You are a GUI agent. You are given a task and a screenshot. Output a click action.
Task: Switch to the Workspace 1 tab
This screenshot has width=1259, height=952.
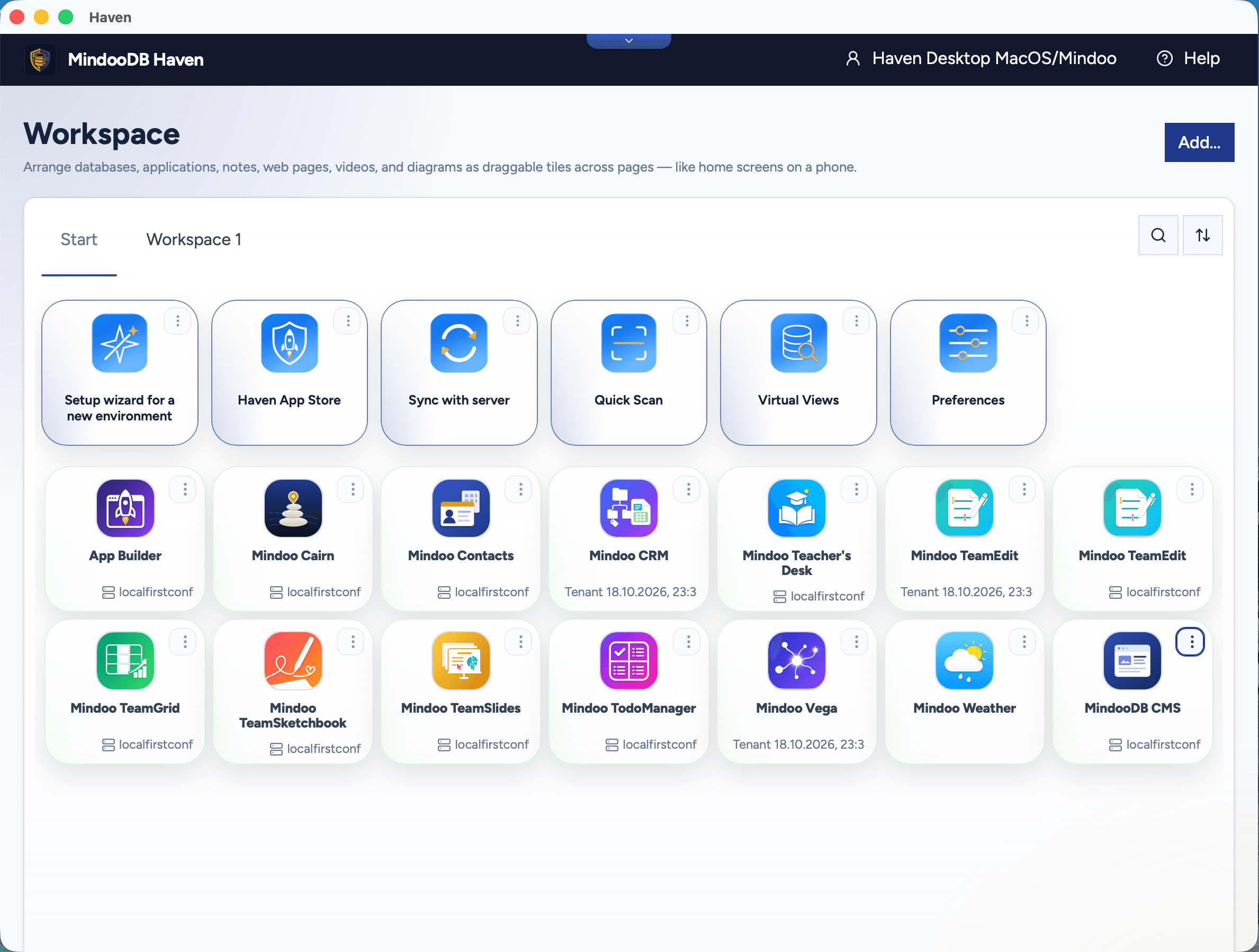[x=194, y=240]
